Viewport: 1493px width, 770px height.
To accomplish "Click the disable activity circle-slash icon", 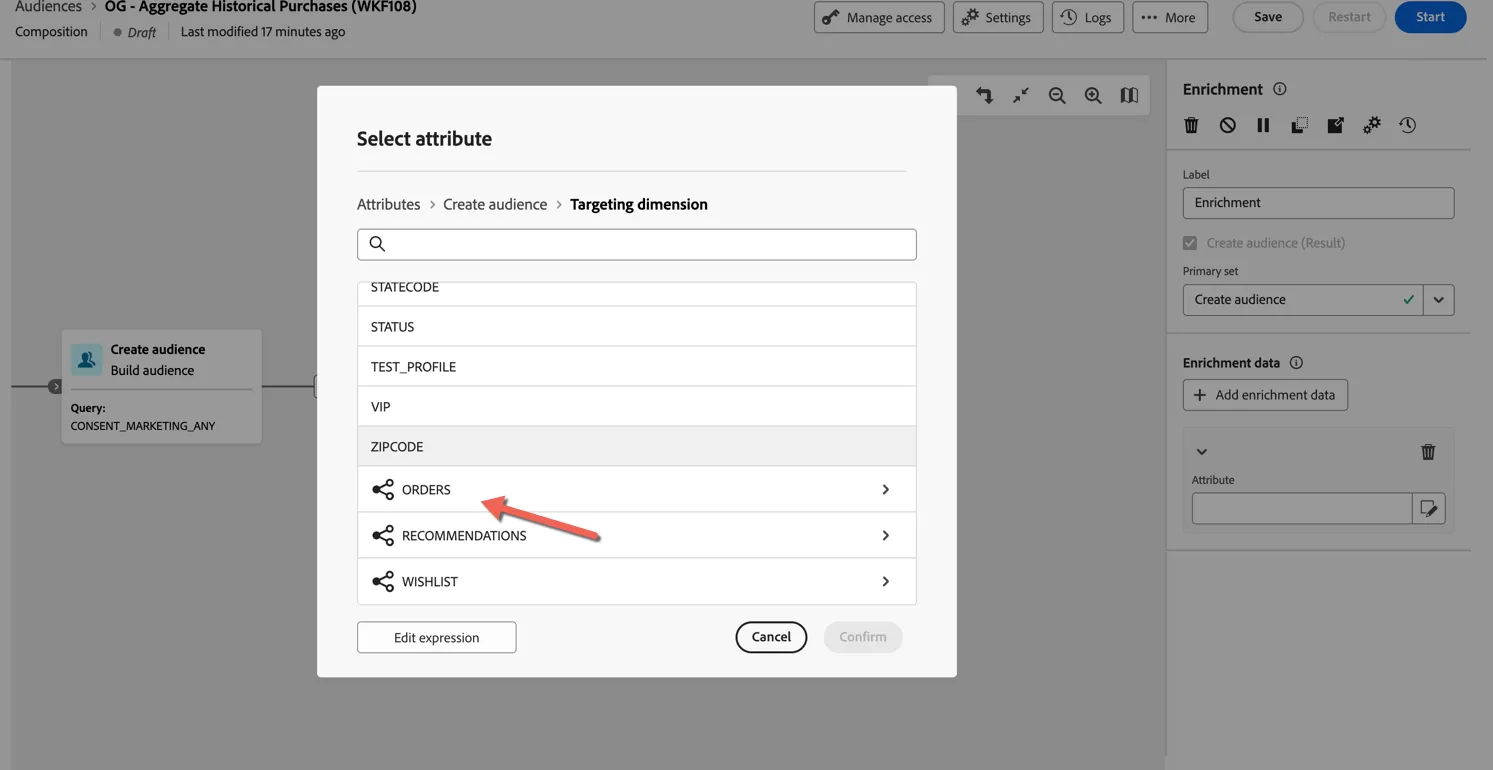I will pyautogui.click(x=1227, y=125).
